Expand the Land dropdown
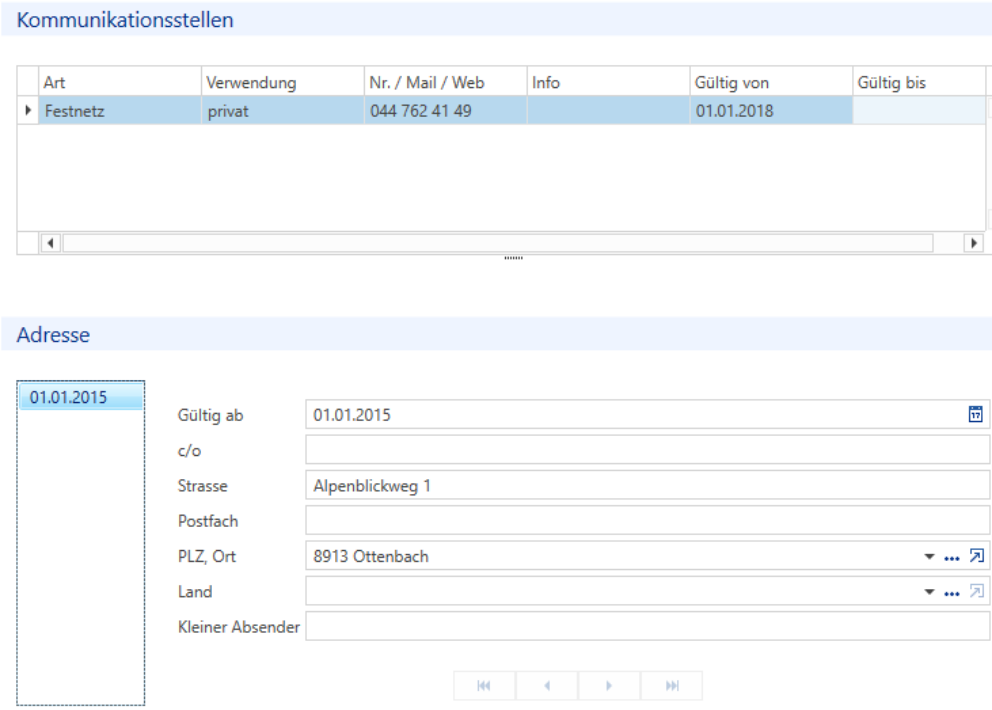992x710 pixels. (x=929, y=592)
